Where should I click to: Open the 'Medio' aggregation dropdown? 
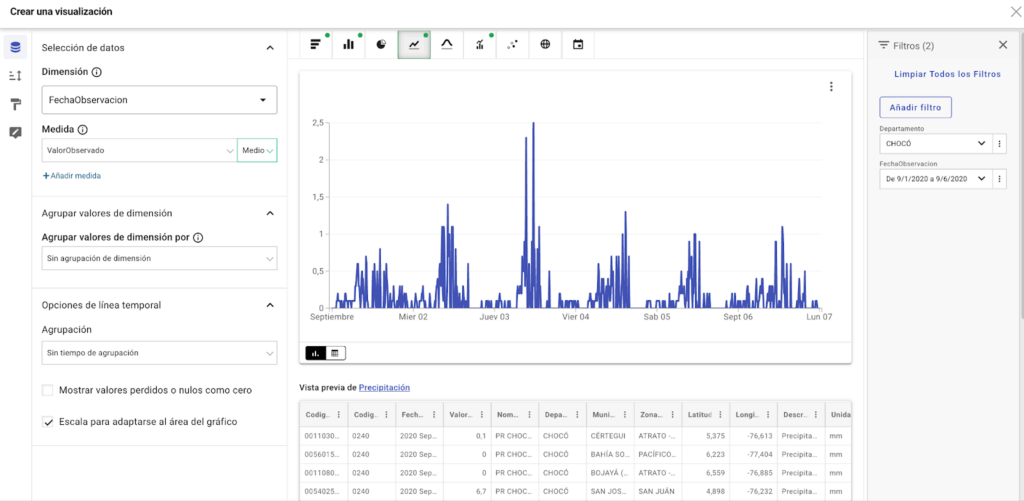pos(256,150)
